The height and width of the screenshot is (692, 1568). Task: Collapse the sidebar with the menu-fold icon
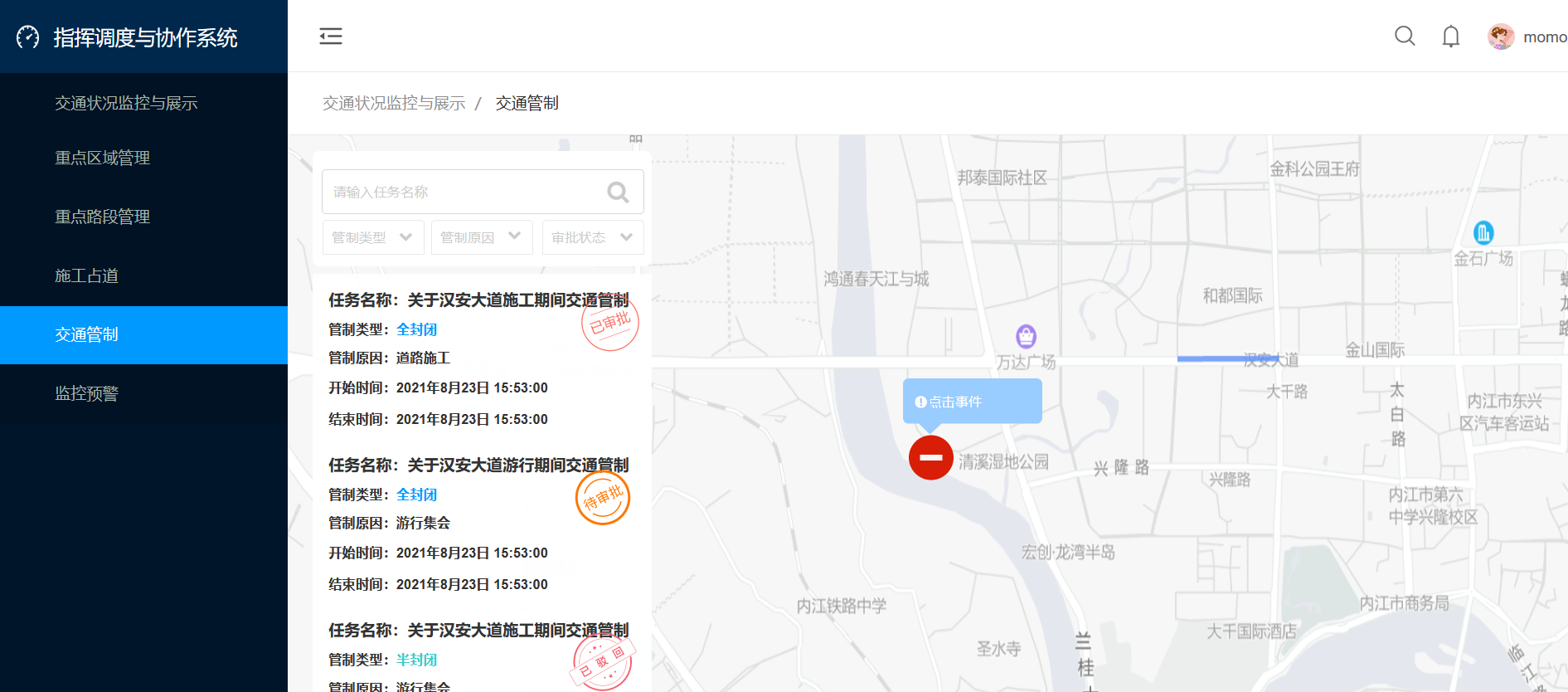[x=331, y=37]
